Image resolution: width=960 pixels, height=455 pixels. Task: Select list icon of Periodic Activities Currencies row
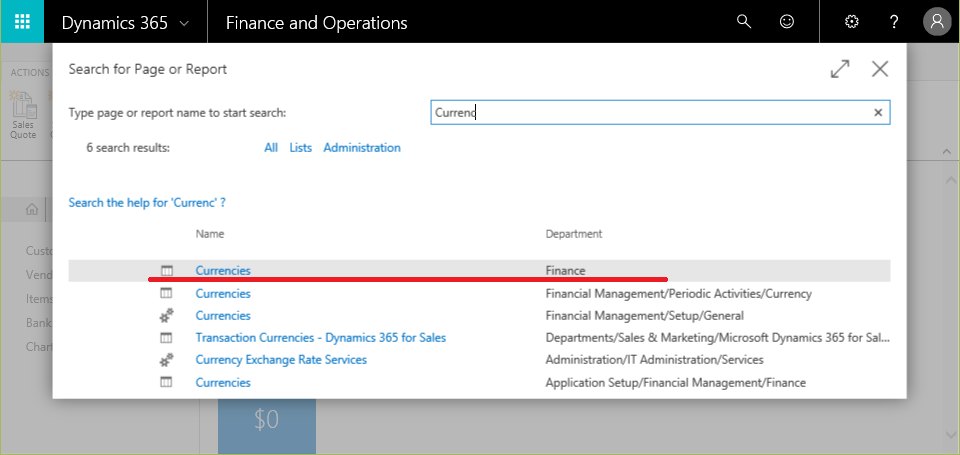[167, 293]
